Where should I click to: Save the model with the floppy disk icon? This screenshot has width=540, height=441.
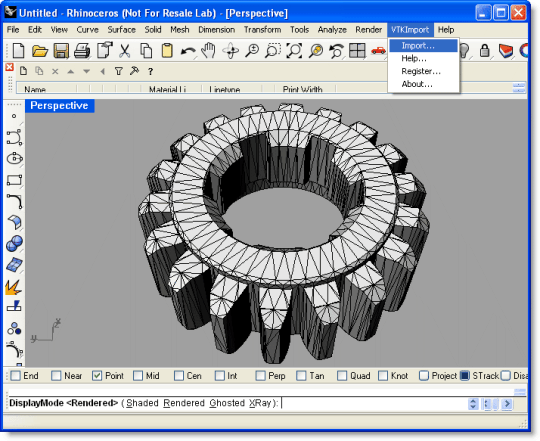pyautogui.click(x=61, y=51)
